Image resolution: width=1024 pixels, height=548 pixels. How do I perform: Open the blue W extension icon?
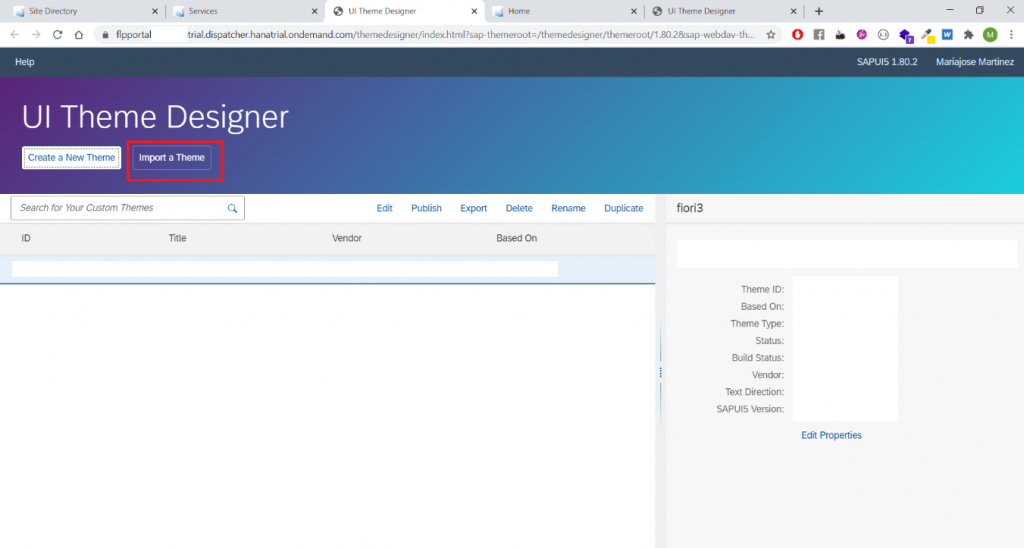point(947,35)
